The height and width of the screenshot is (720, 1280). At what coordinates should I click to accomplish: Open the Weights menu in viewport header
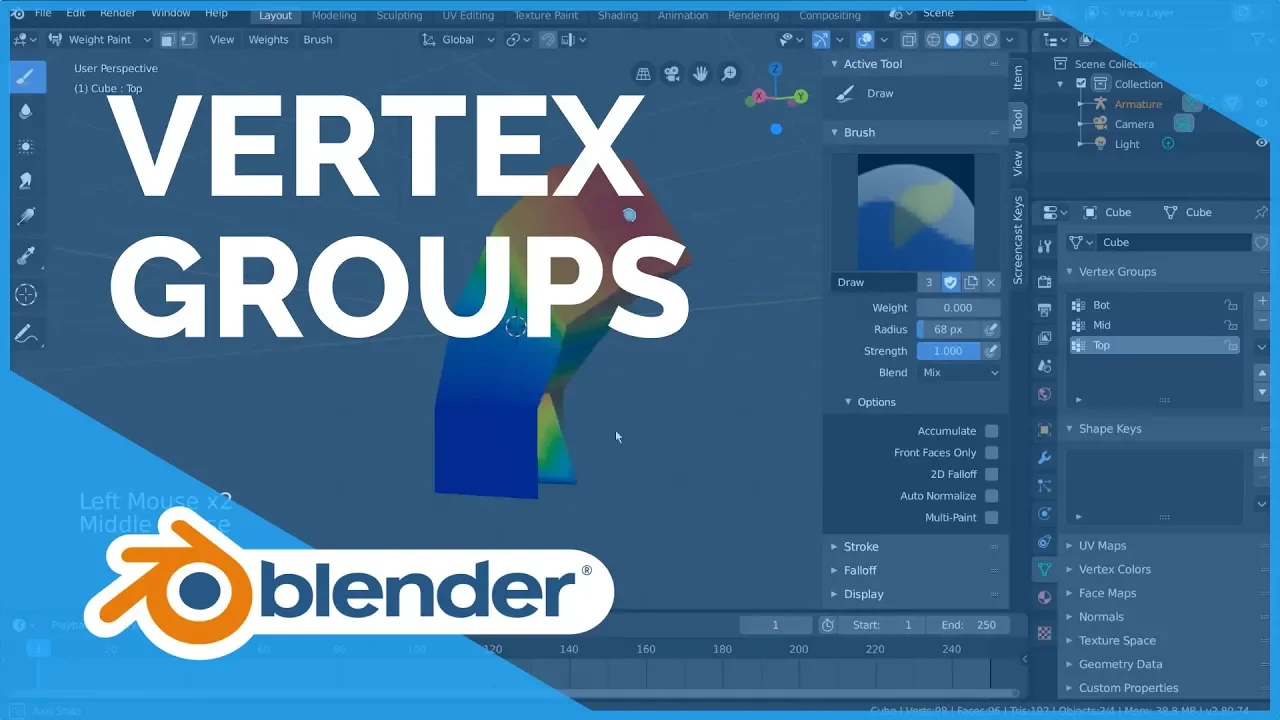268,40
